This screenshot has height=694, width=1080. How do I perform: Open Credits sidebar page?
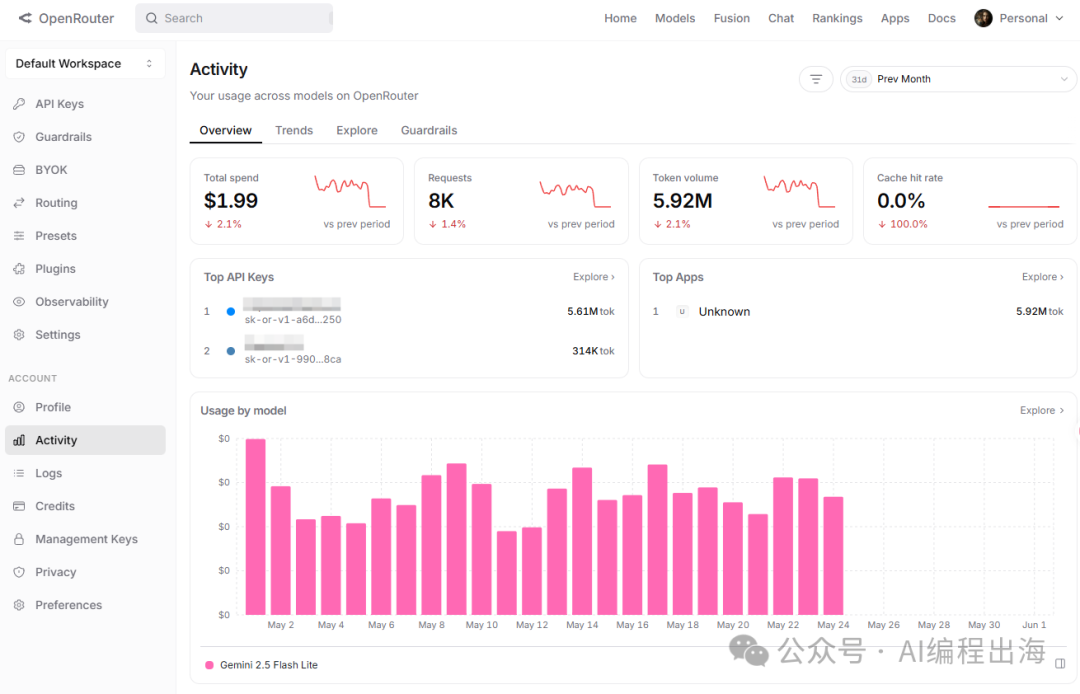(x=85, y=506)
